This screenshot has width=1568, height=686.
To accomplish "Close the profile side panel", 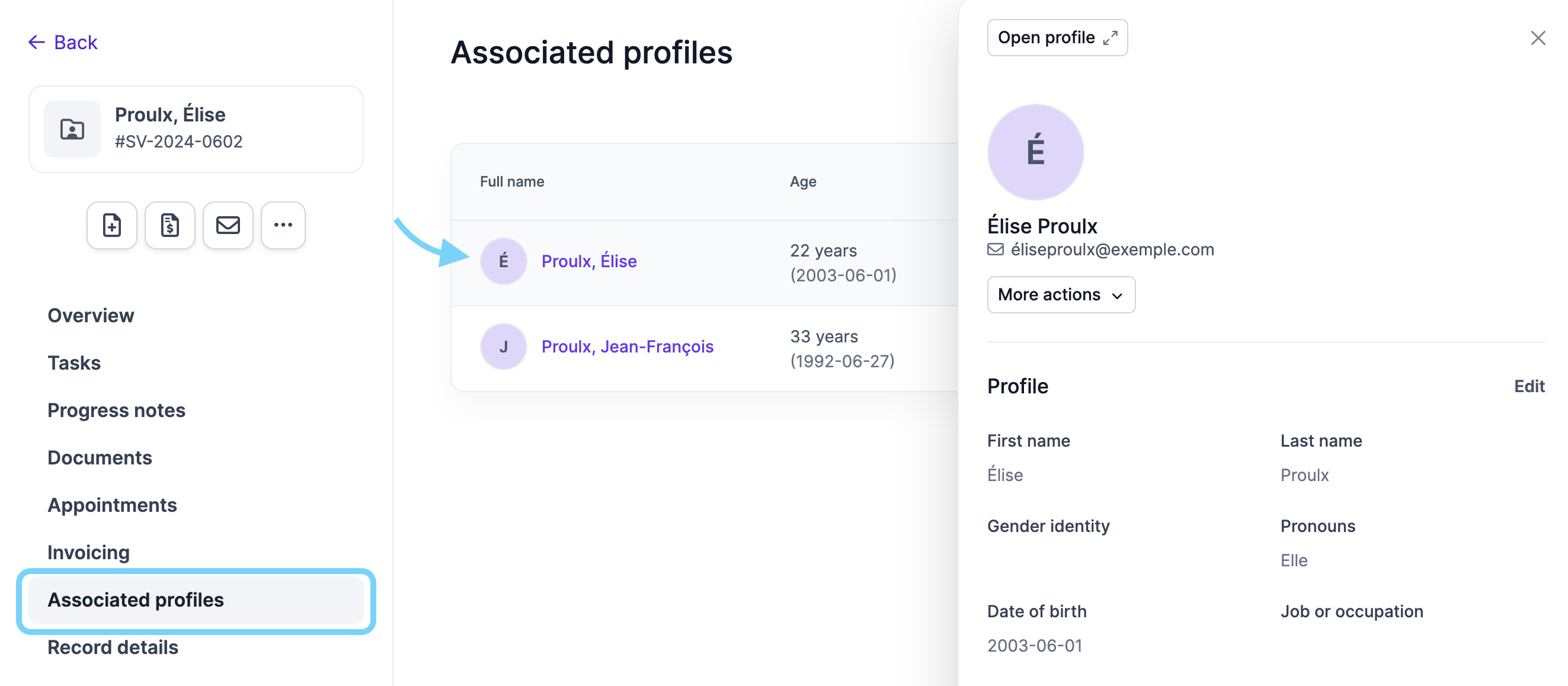I will tap(1538, 38).
